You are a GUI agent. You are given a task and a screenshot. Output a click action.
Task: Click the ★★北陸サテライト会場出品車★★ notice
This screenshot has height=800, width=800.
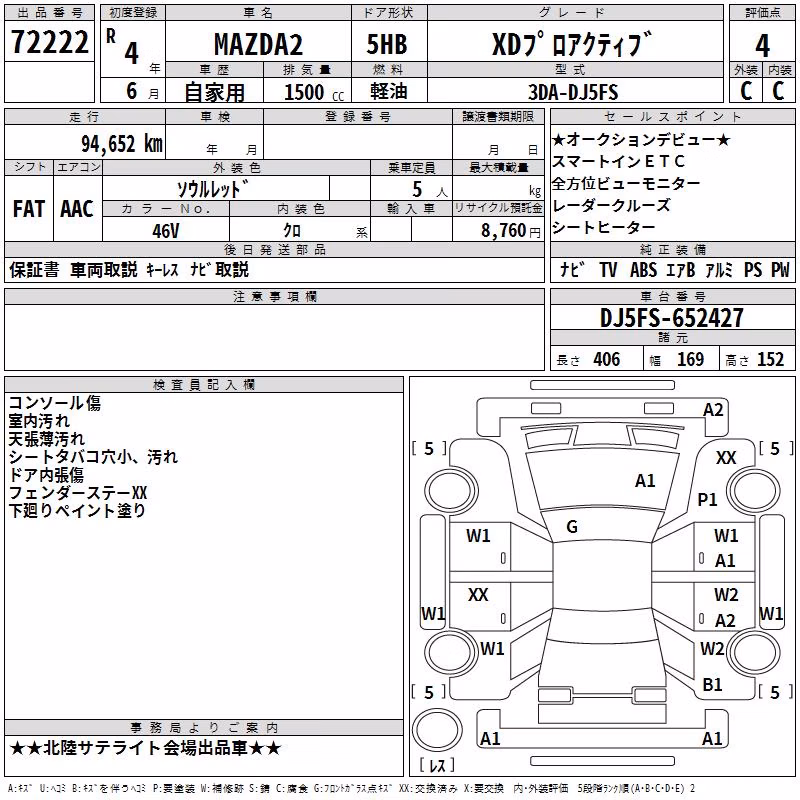pyautogui.click(x=145, y=748)
